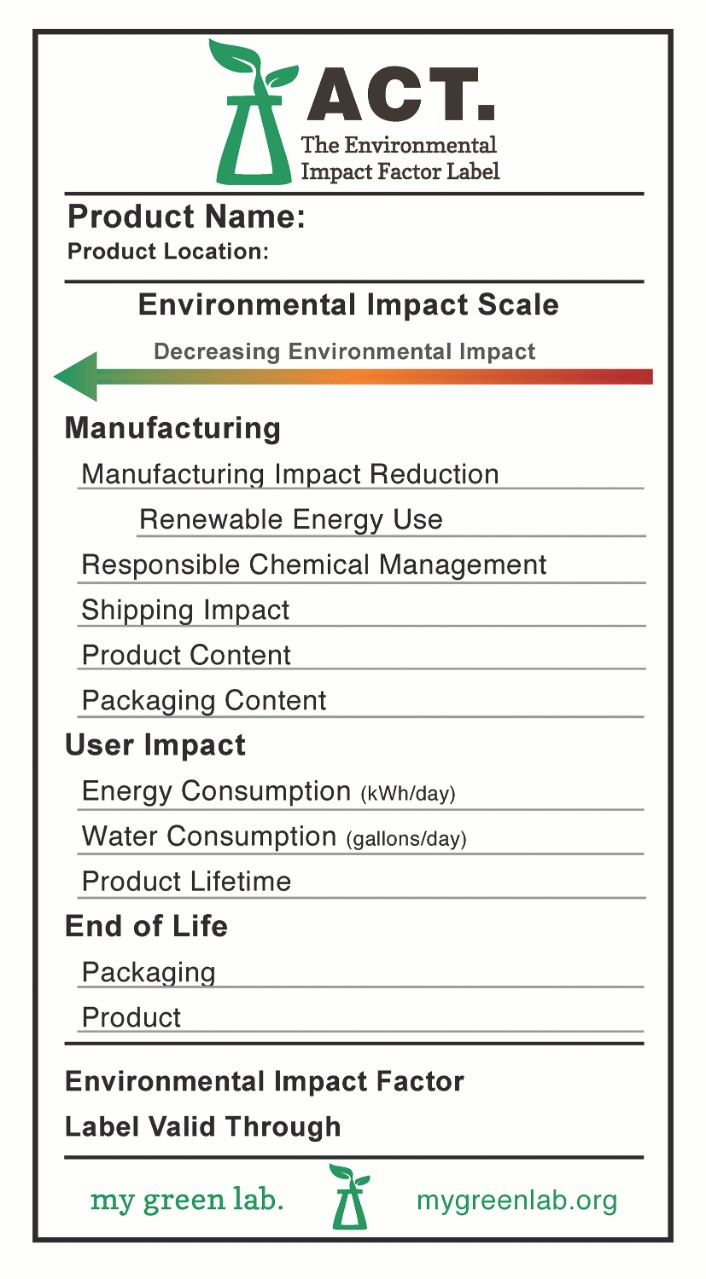Click the Product Name field
Screen dimensions: 706x1279
pyautogui.click(x=186, y=216)
